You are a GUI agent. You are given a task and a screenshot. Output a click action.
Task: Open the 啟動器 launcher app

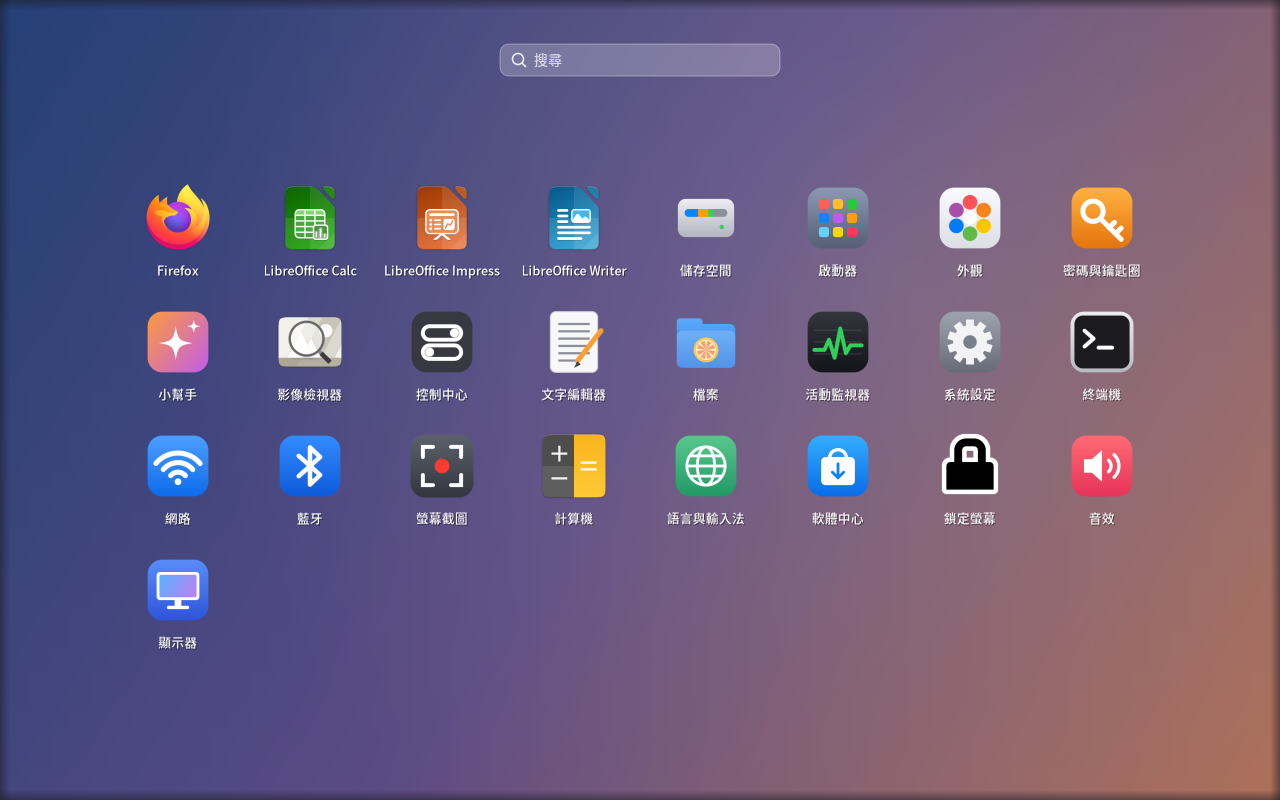(x=838, y=218)
